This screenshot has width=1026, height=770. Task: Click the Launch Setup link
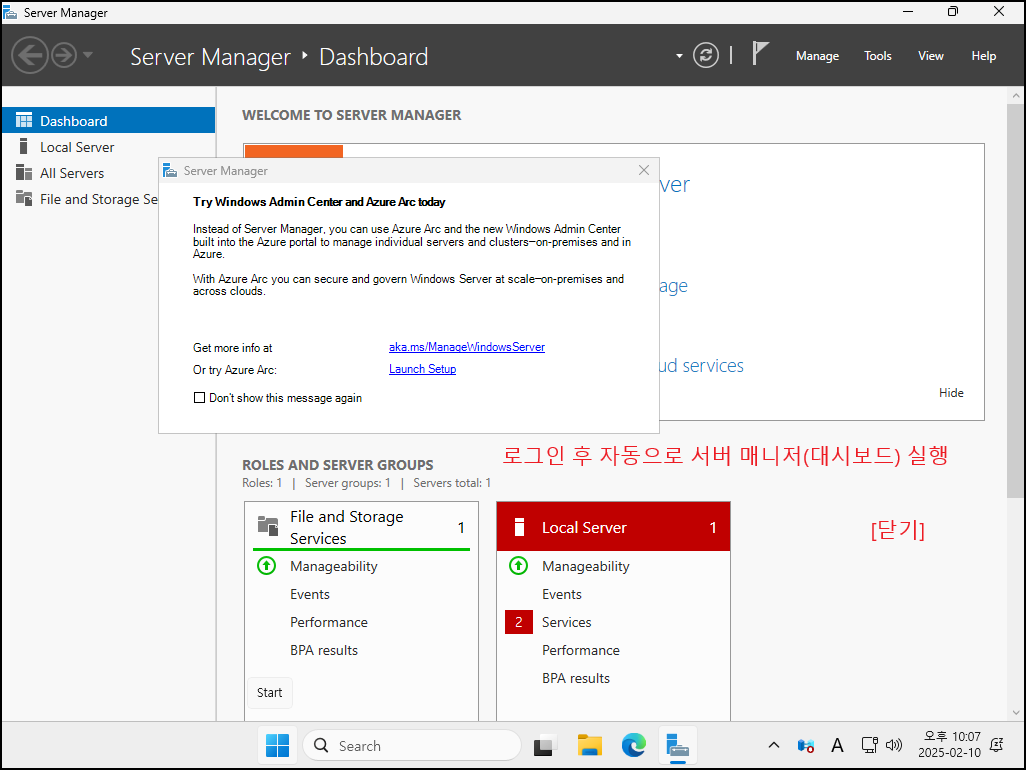422,369
